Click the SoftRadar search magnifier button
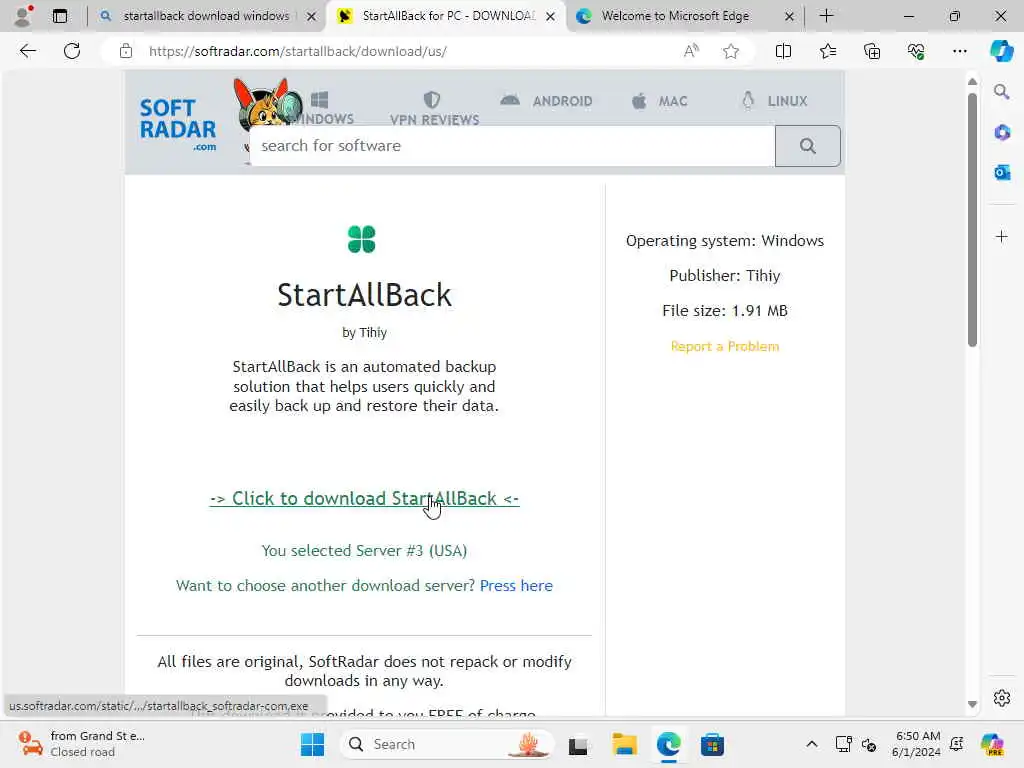 click(x=808, y=146)
